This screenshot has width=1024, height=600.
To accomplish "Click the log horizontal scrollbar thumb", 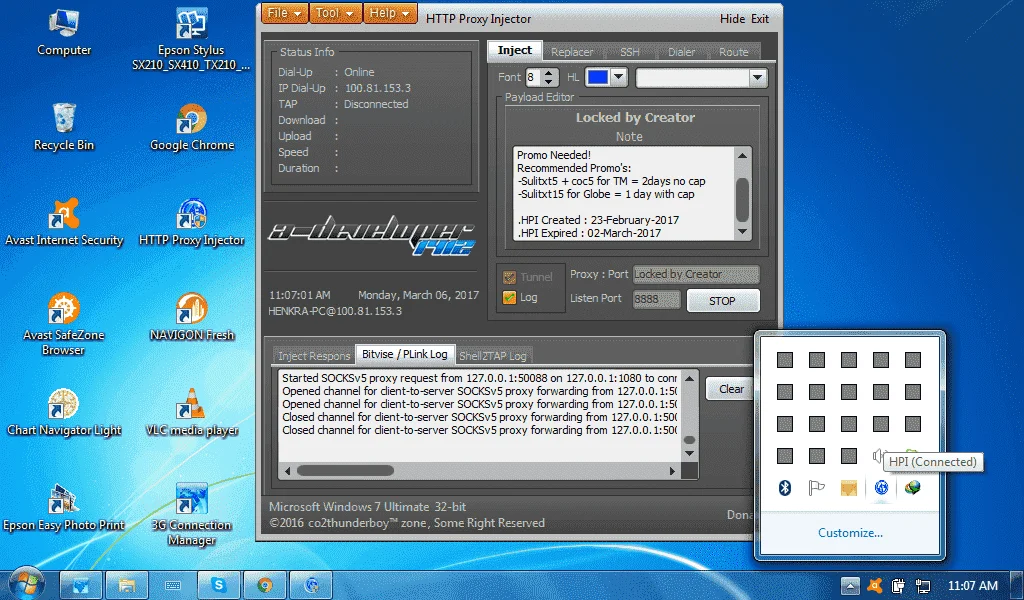I will click(345, 471).
